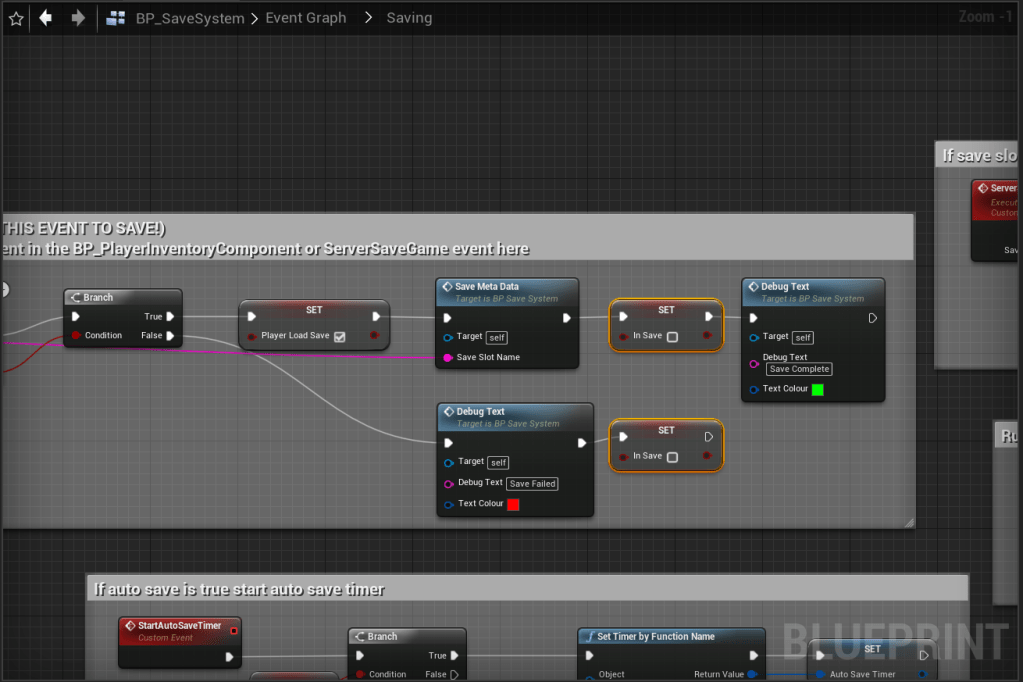Click the blueprint icon beside BP_SaveSystem
This screenshot has width=1023, height=682.
pos(116,18)
